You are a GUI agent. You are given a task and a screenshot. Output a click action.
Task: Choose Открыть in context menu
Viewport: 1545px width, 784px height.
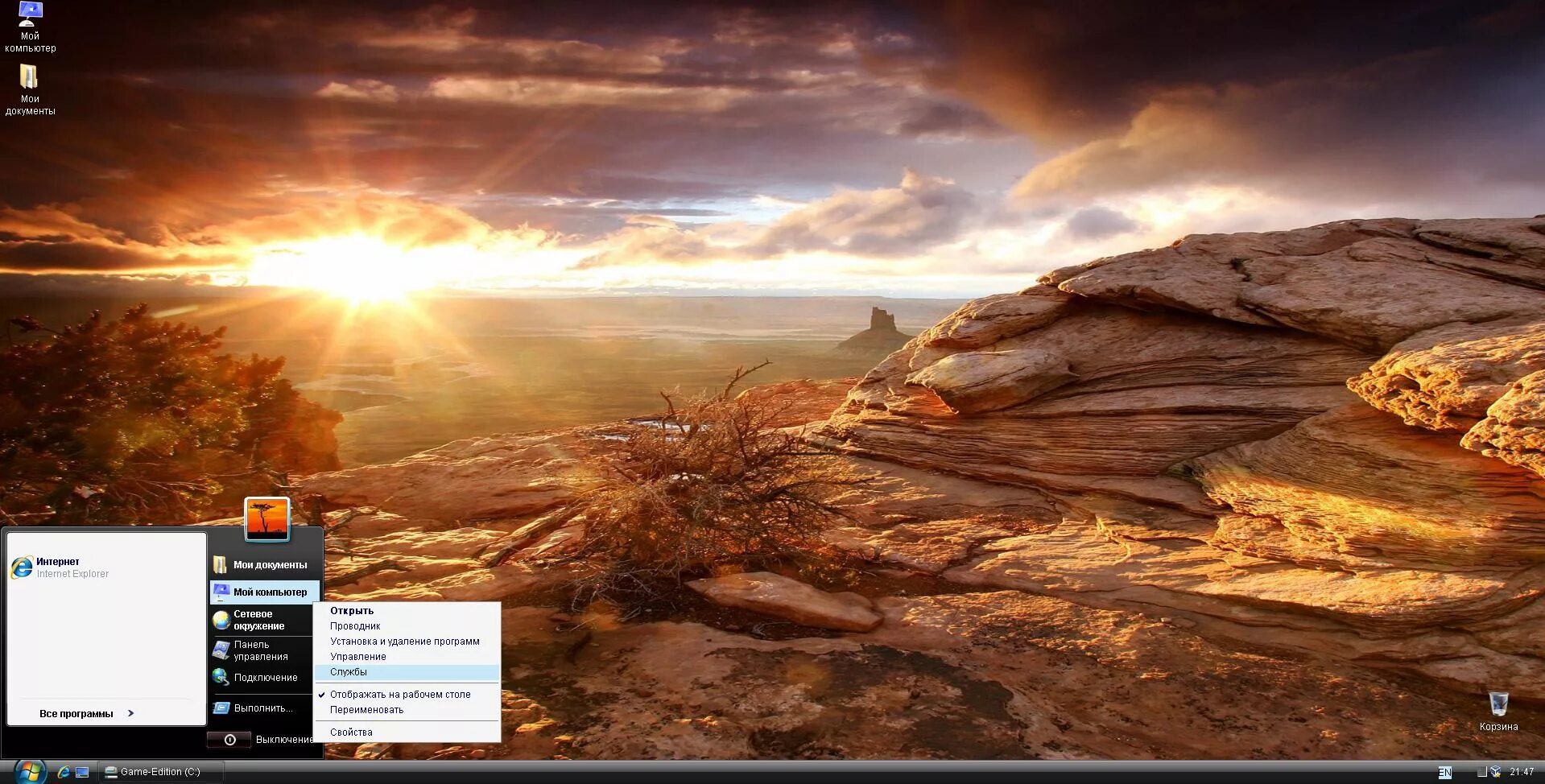coord(407,610)
